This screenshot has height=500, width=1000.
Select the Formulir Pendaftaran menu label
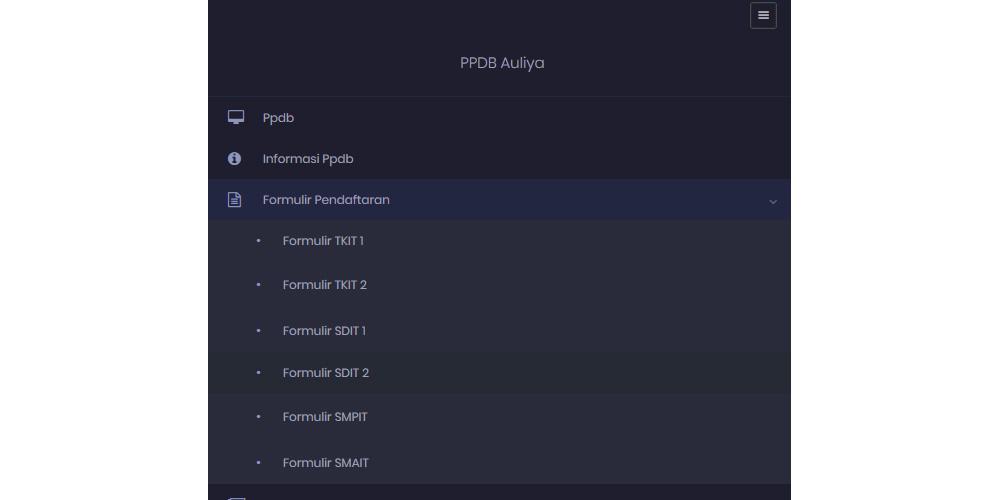[326, 200]
